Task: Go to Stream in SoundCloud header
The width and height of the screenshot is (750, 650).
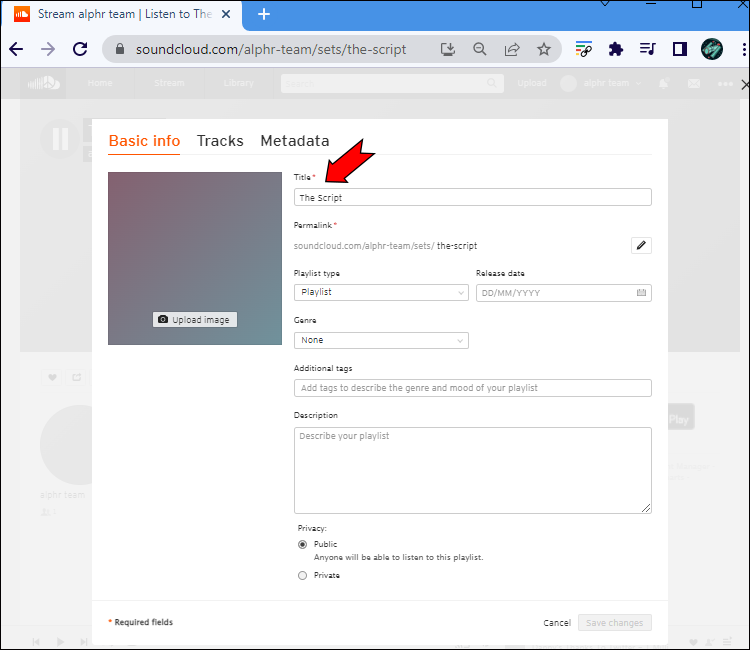Action: (x=169, y=83)
